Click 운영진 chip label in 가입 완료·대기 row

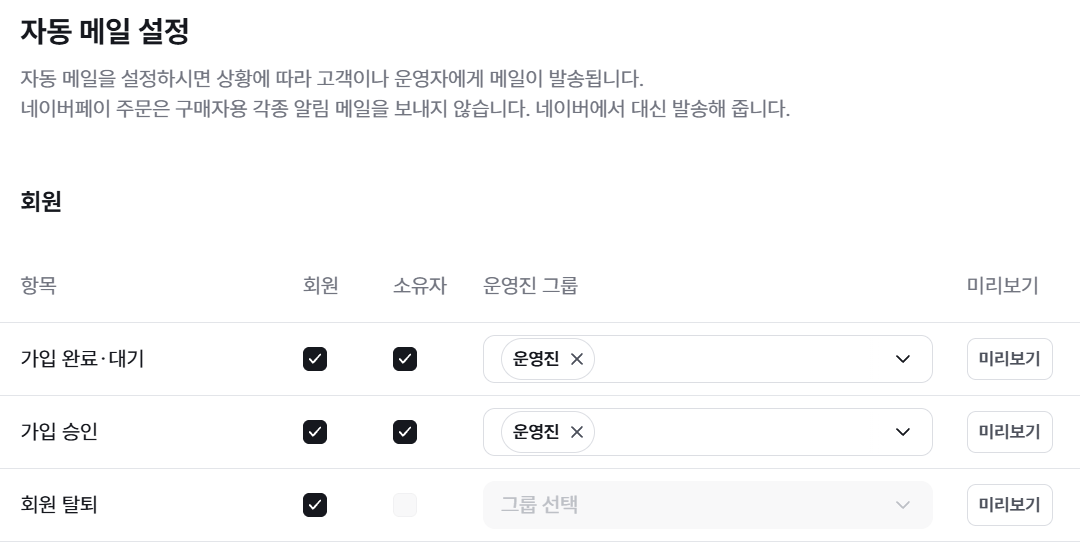[x=536, y=359]
